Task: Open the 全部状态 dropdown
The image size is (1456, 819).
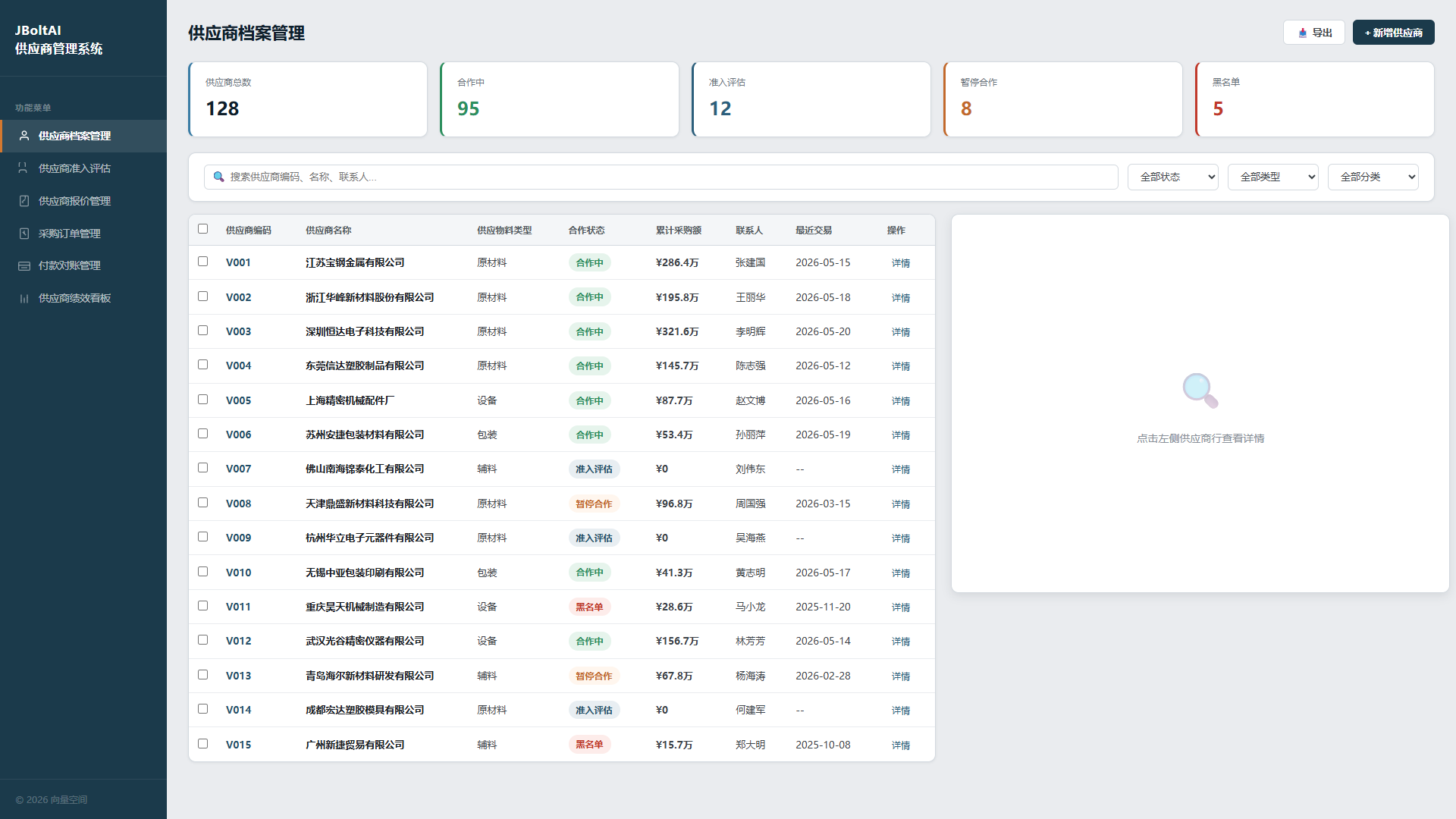Action: coord(1172,177)
